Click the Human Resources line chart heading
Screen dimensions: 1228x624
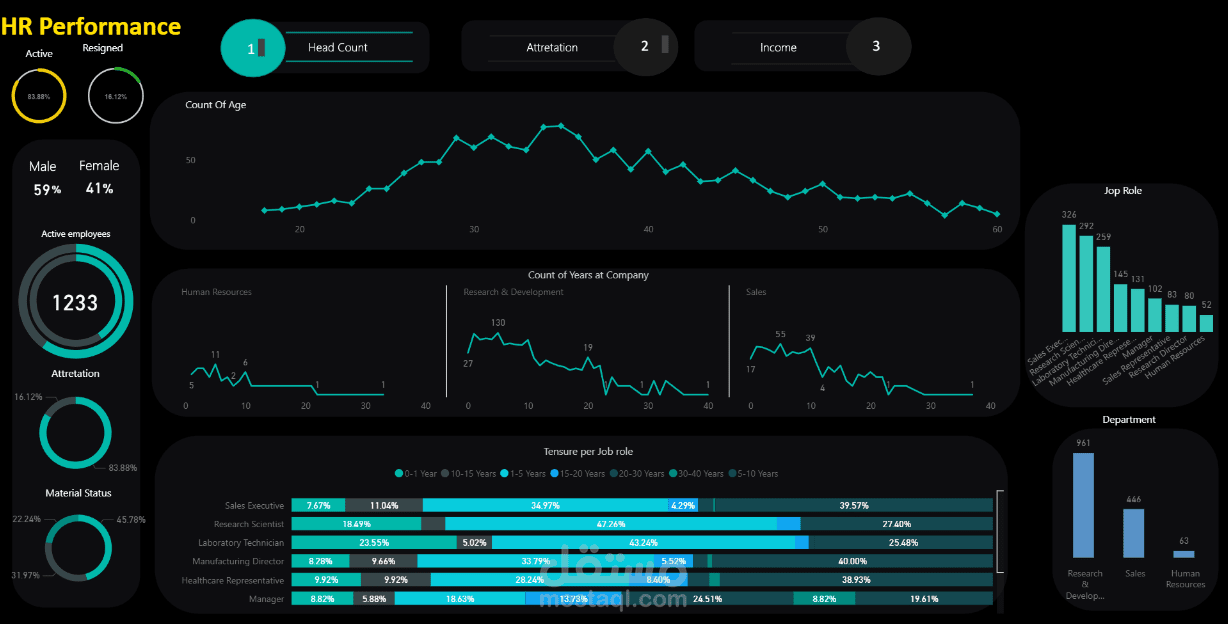216,292
